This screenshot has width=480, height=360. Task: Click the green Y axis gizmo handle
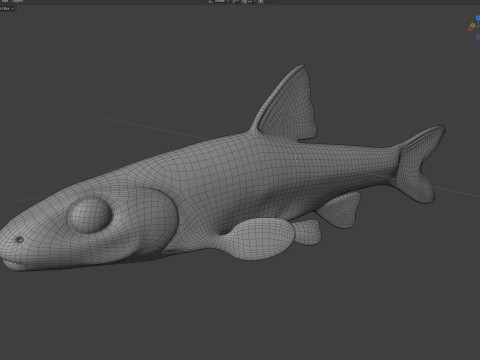(473, 25)
